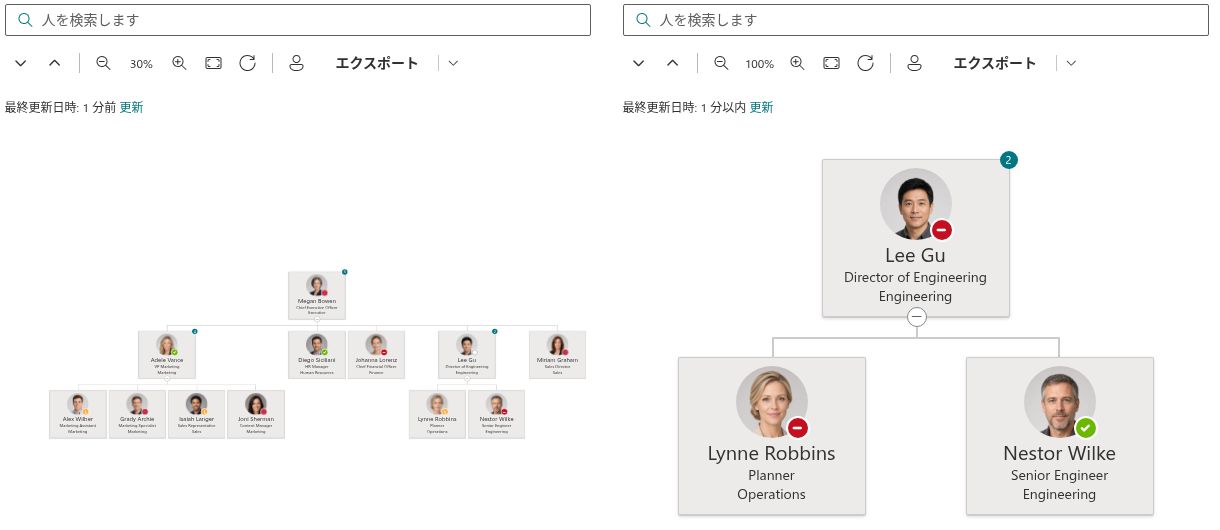Open Adele Vance's card in 30% chart
This screenshot has width=1220, height=530.
pyautogui.click(x=167, y=354)
